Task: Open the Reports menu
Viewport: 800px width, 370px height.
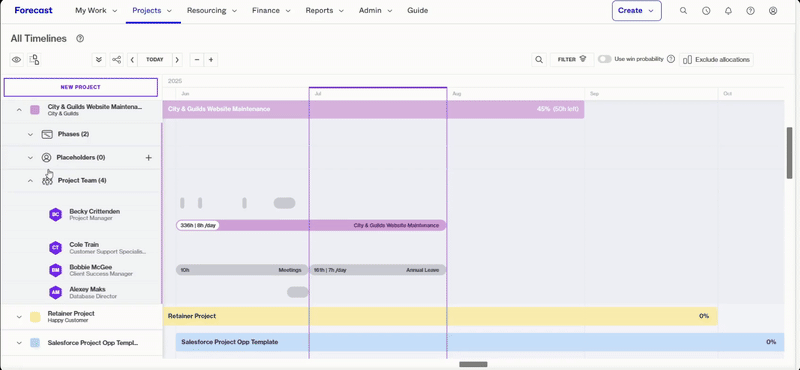Action: [324, 10]
